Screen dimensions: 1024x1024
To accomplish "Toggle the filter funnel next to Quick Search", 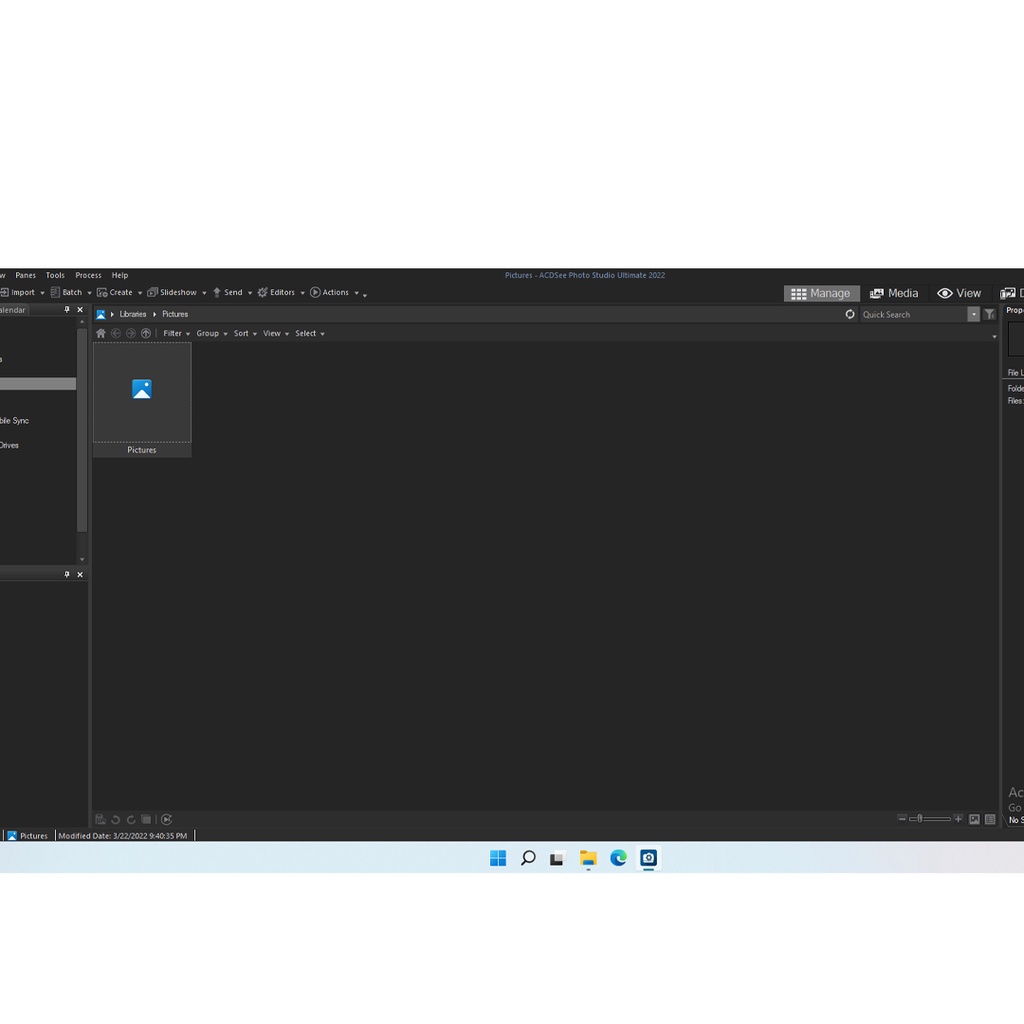I will [989, 314].
